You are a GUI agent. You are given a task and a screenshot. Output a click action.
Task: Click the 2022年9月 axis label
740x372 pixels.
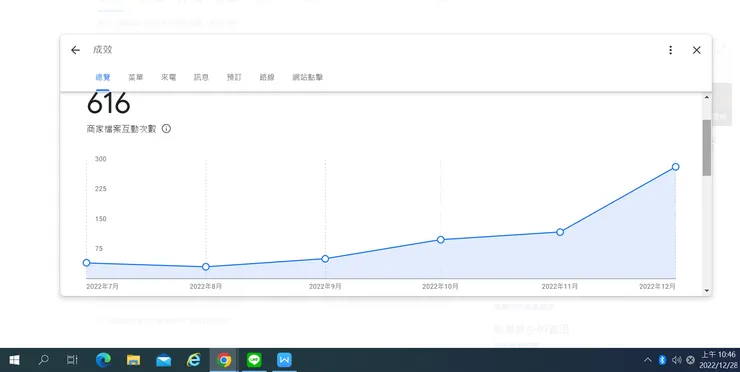tap(325, 287)
